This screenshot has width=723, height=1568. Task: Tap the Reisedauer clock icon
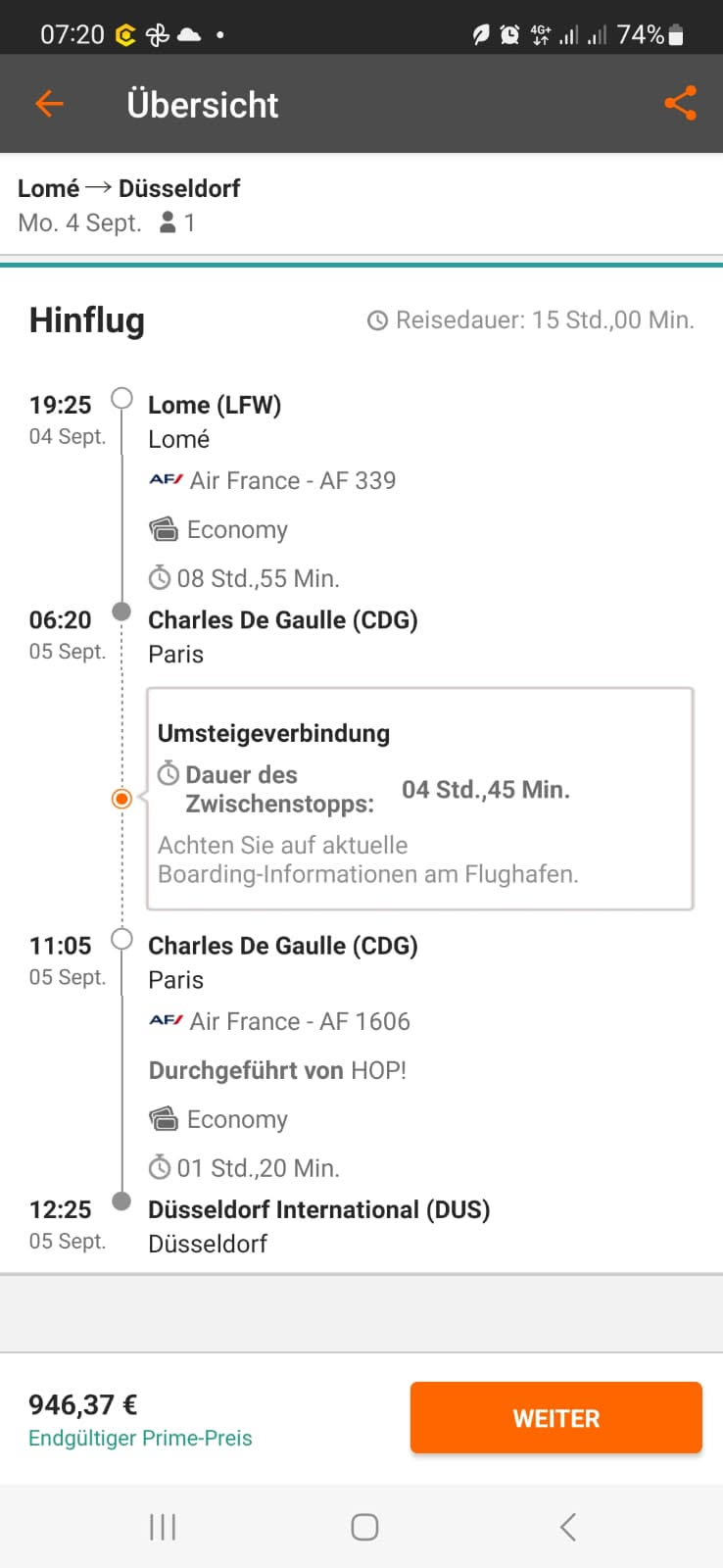(x=377, y=320)
